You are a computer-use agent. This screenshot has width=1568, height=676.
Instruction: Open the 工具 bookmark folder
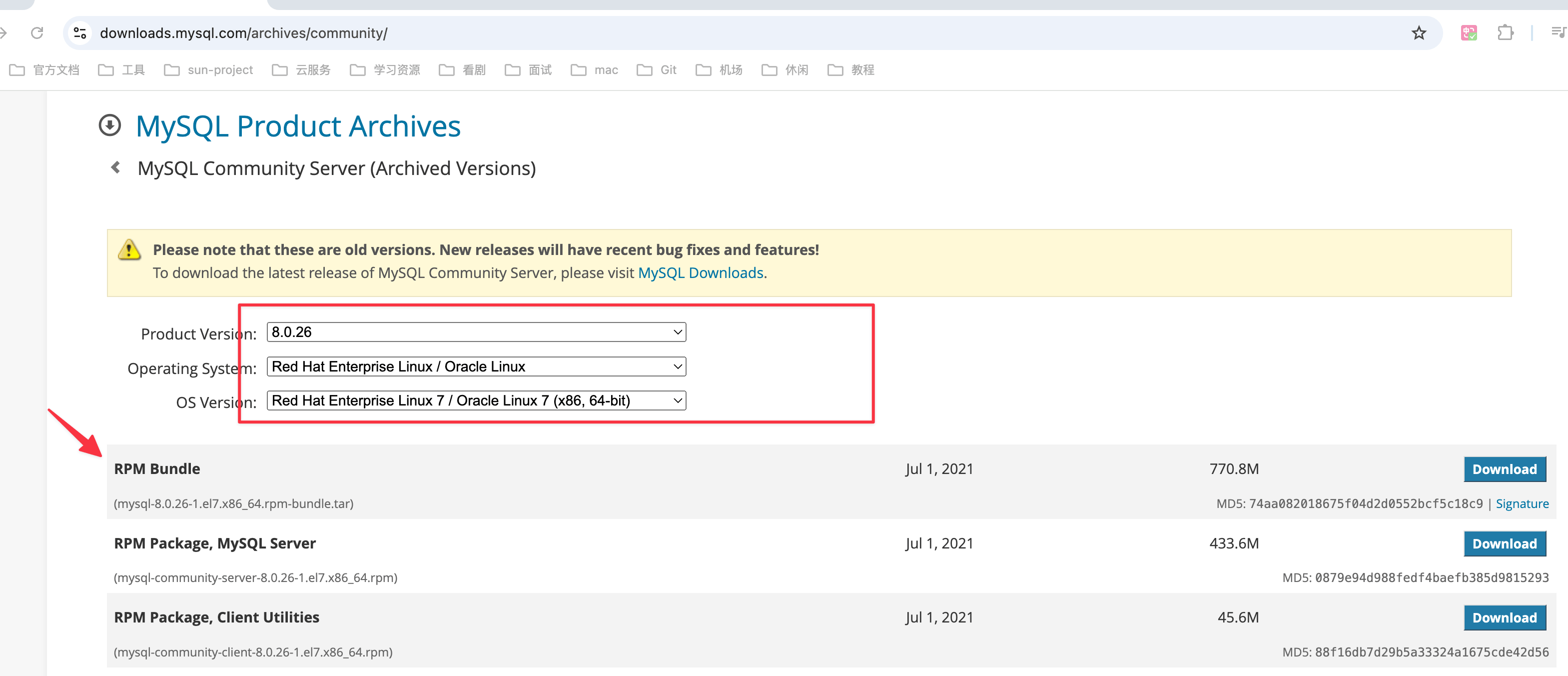click(x=122, y=70)
